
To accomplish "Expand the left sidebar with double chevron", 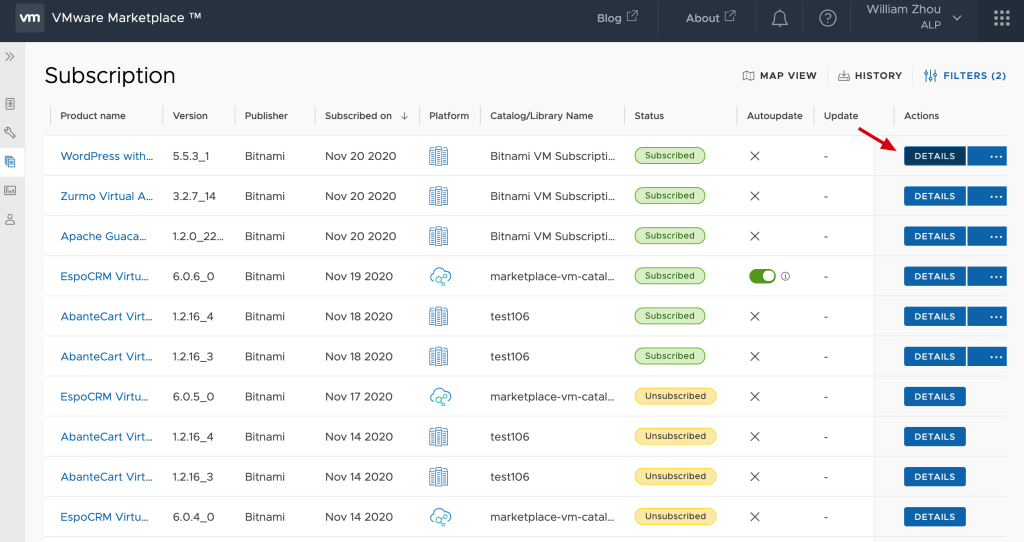I will click(10, 57).
